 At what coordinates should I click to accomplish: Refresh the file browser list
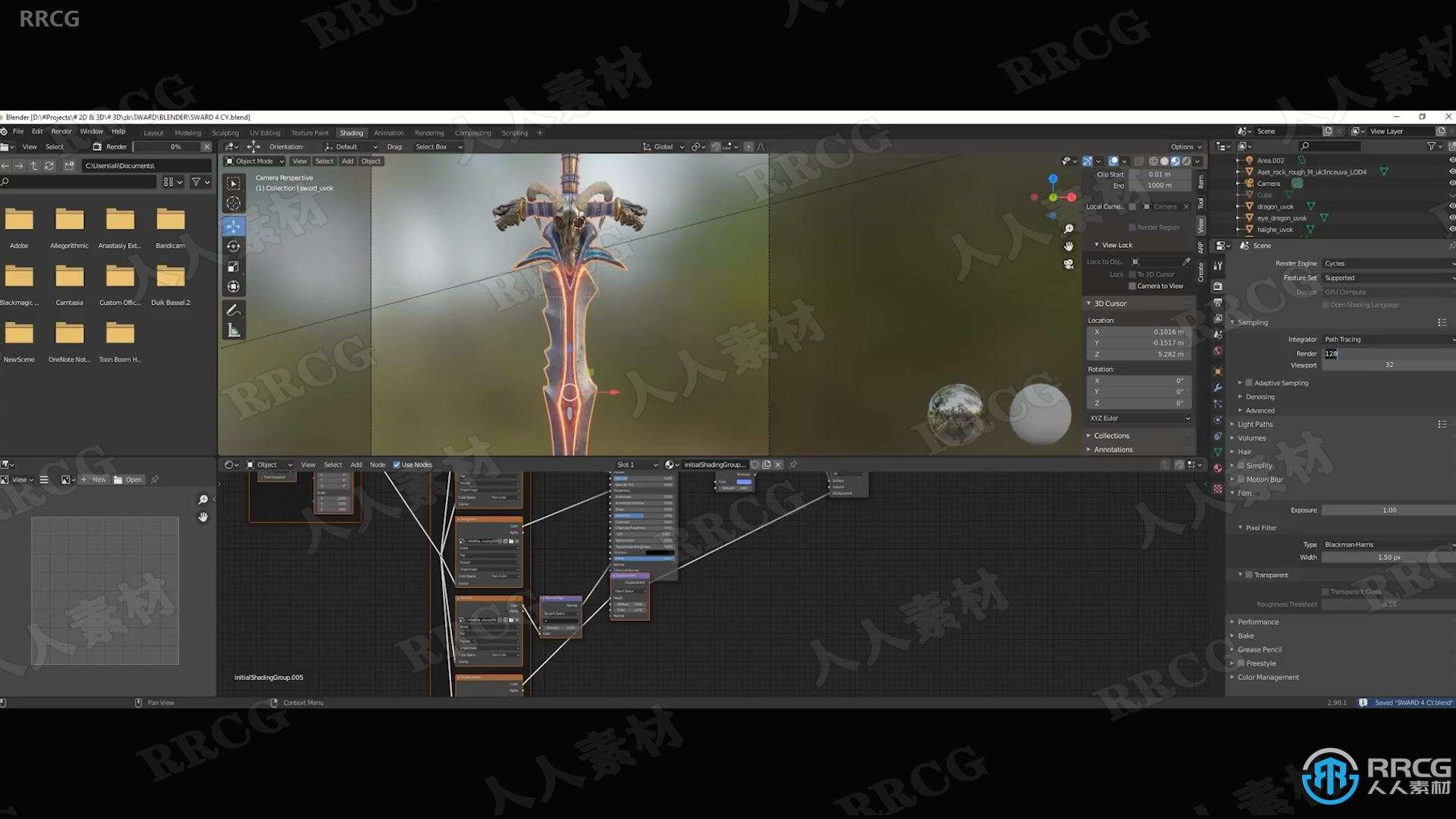tap(49, 165)
